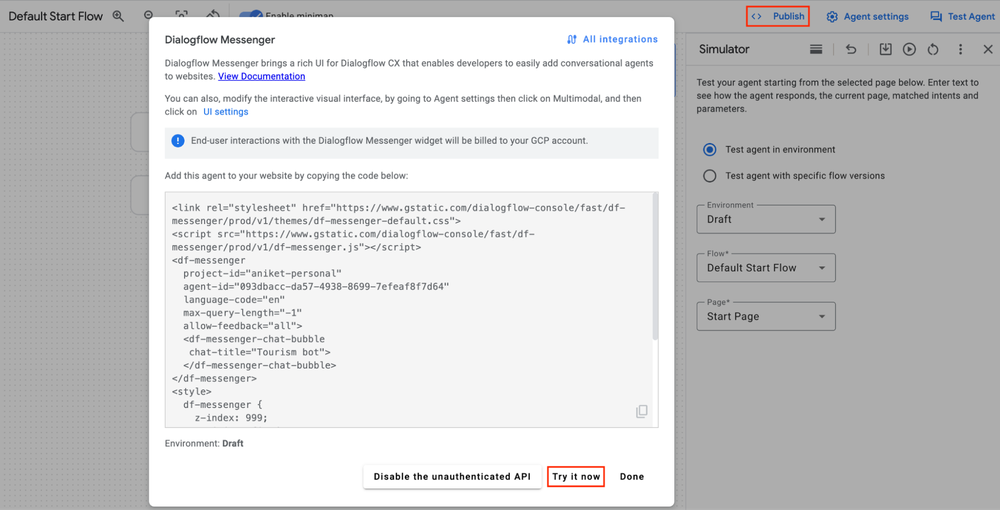Click the Test Agent chat icon
The height and width of the screenshot is (510, 1000).
tap(936, 17)
